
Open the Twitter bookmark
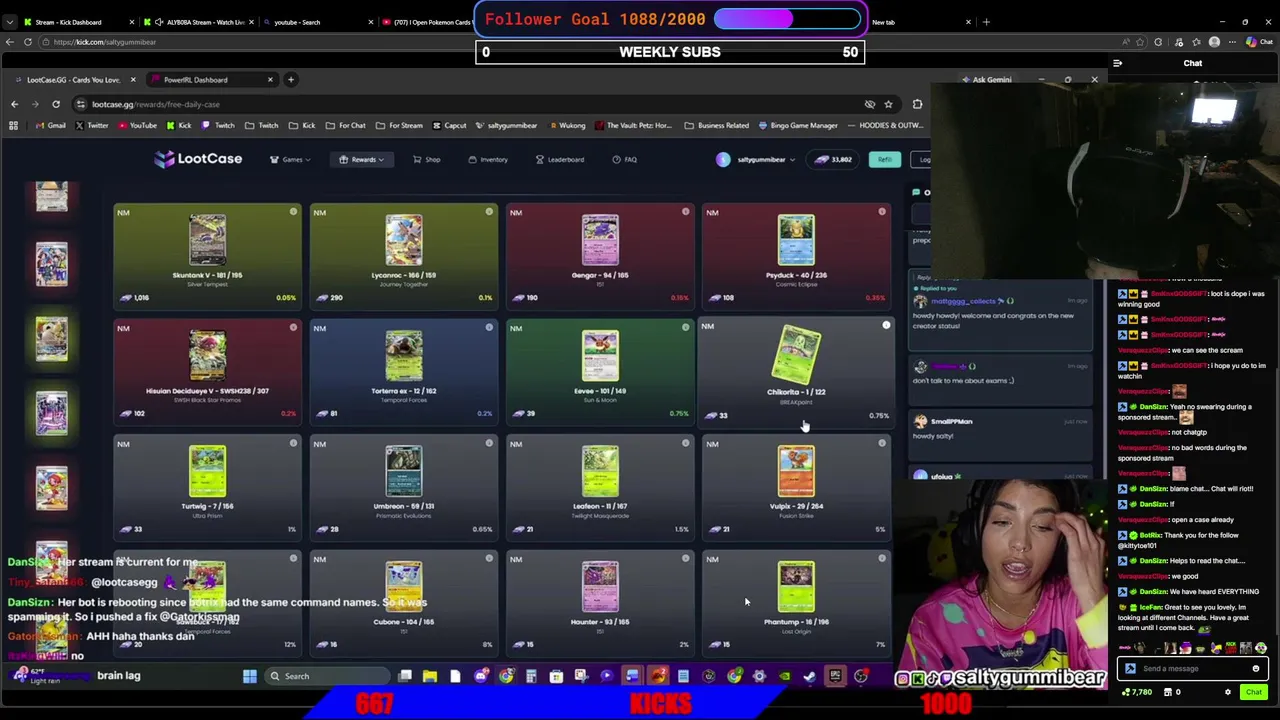pyautogui.click(x=91, y=125)
